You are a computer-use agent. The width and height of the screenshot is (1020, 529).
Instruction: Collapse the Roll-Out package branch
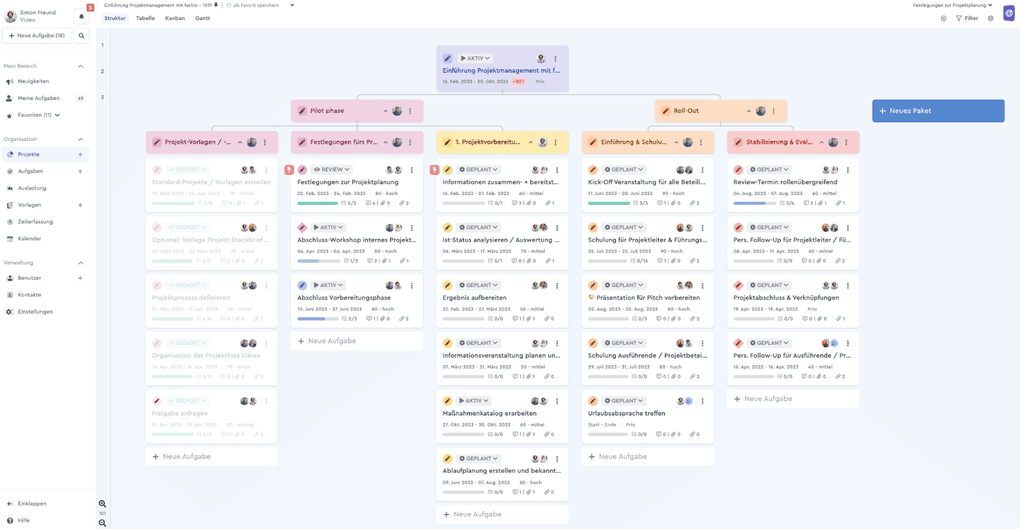coord(748,111)
